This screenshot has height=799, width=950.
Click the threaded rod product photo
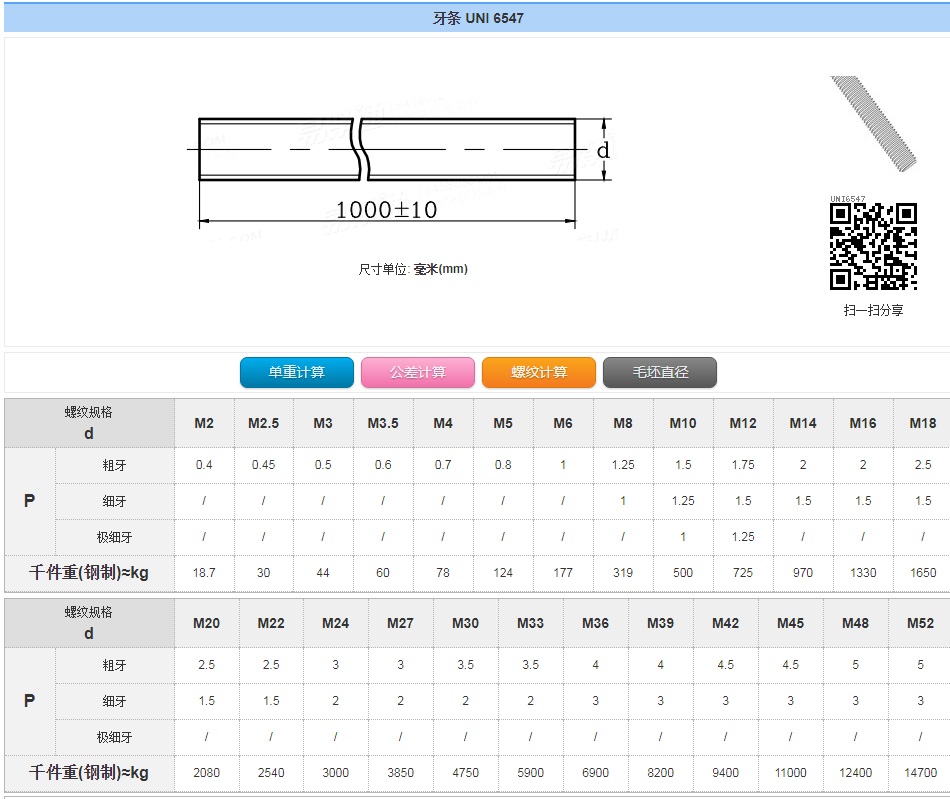coord(872,122)
